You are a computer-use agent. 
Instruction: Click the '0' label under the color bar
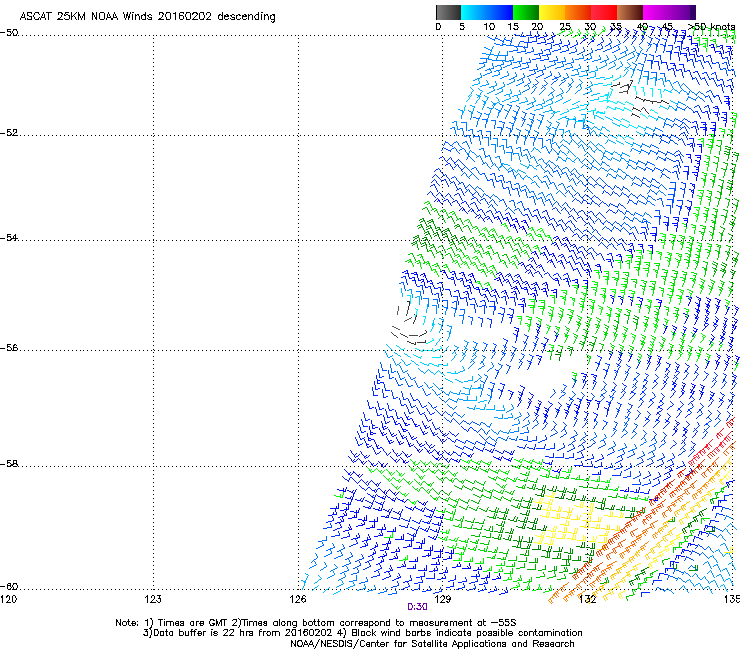pyautogui.click(x=438, y=27)
